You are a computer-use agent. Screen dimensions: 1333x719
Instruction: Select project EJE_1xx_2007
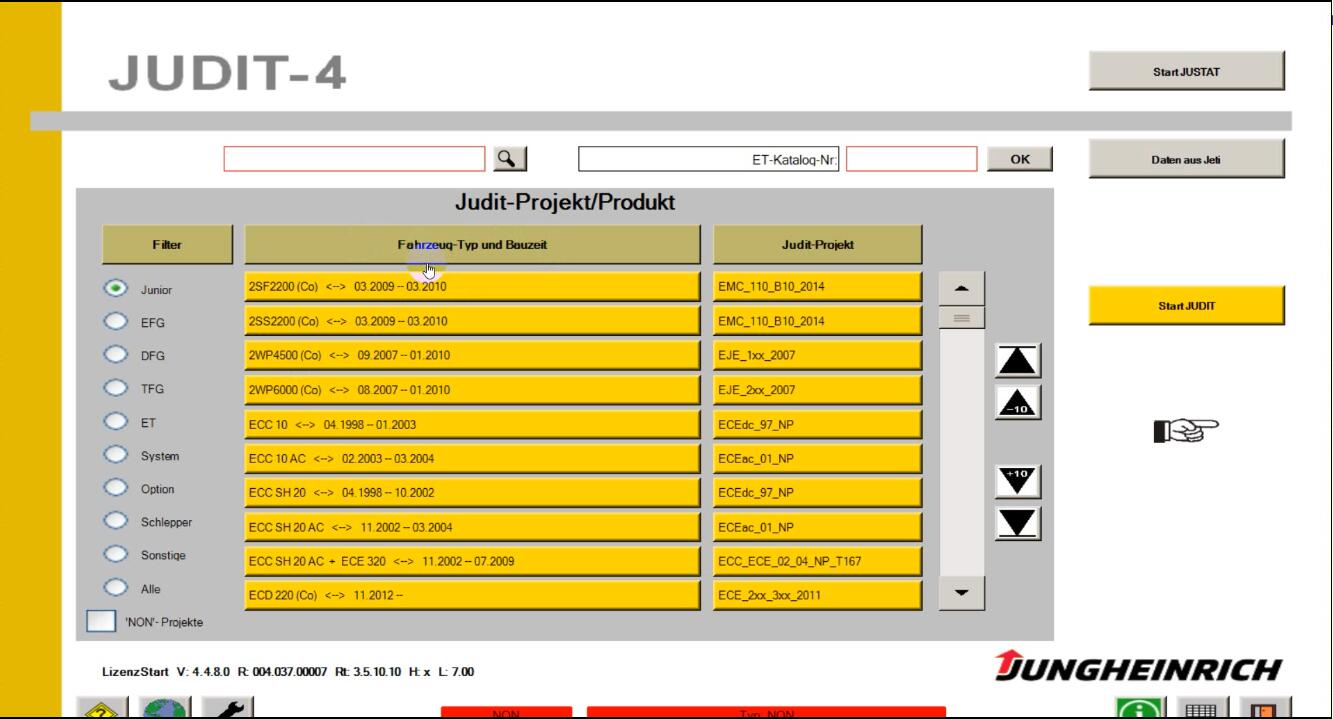817,355
